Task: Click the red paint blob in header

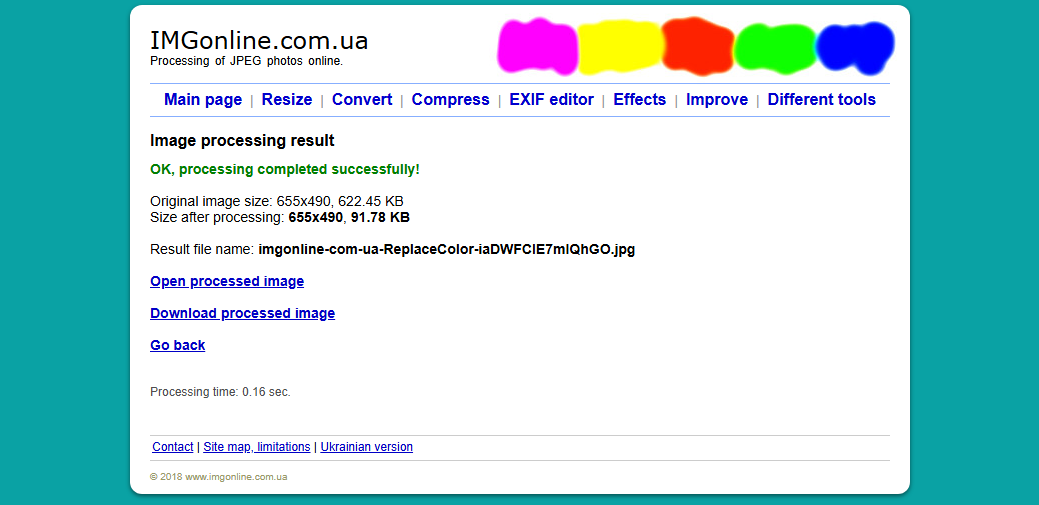Action: coord(698,45)
